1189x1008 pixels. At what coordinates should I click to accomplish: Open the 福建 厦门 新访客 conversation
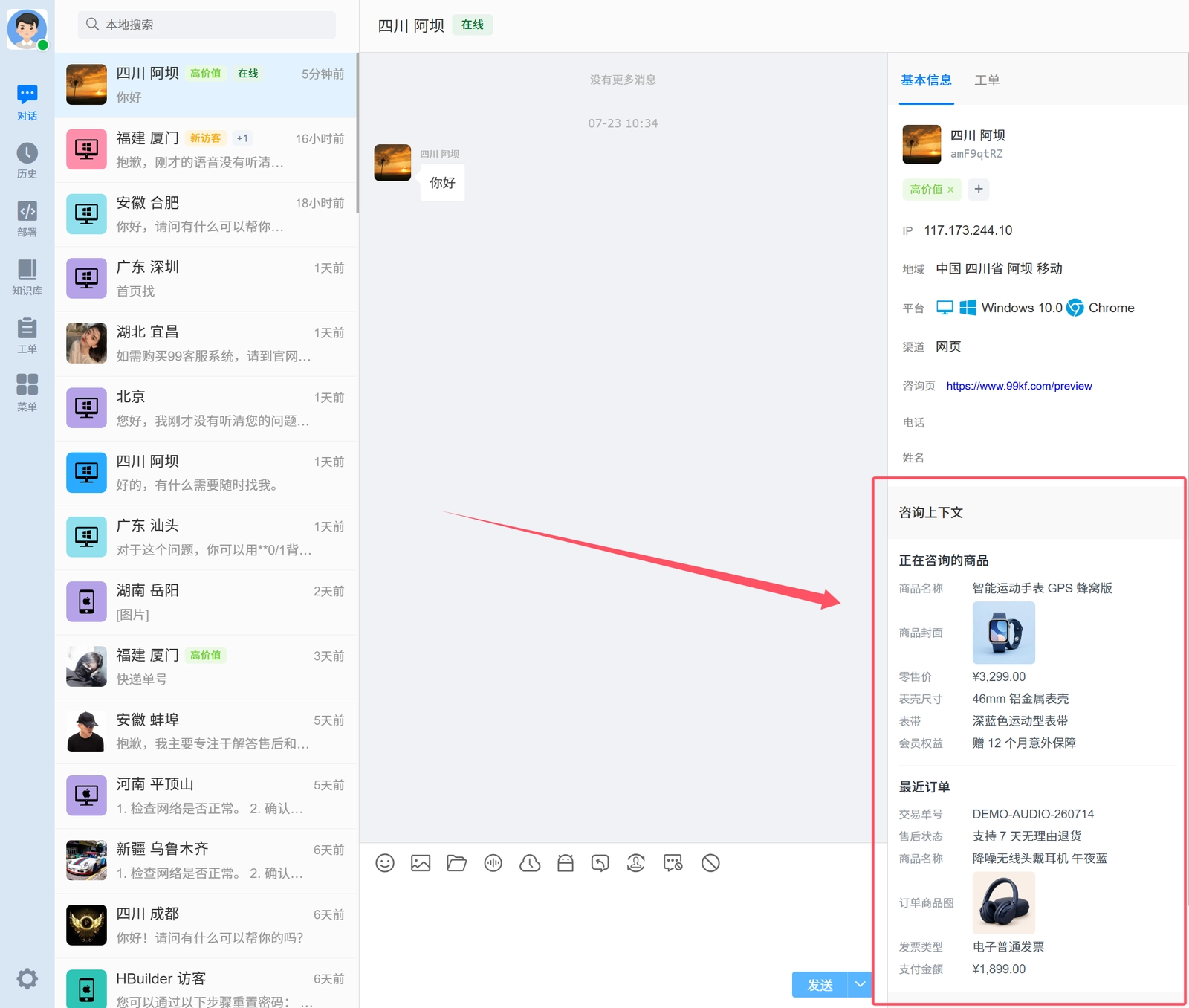coord(207,150)
